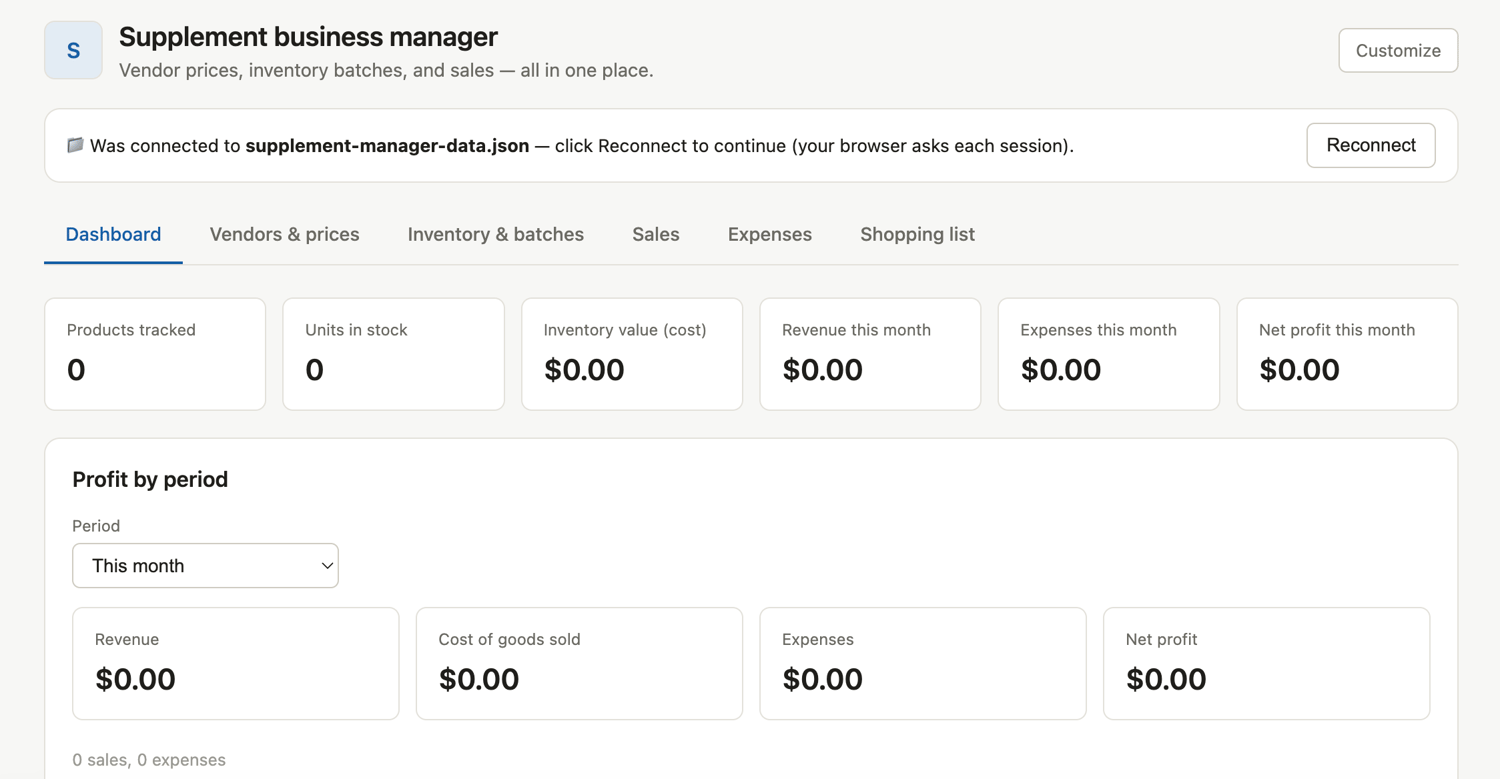Click the Period label above the dropdown
The image size is (1500, 779).
[96, 526]
